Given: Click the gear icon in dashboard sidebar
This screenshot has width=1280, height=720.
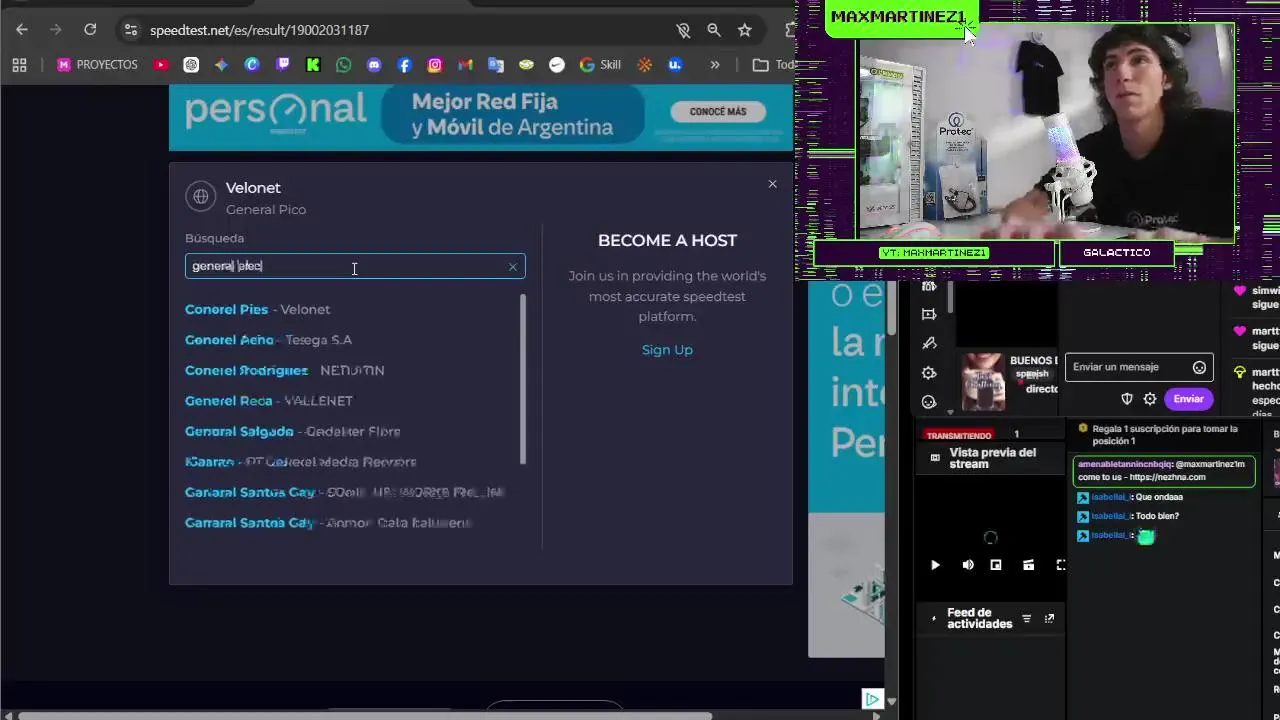Looking at the screenshot, I should click(929, 373).
